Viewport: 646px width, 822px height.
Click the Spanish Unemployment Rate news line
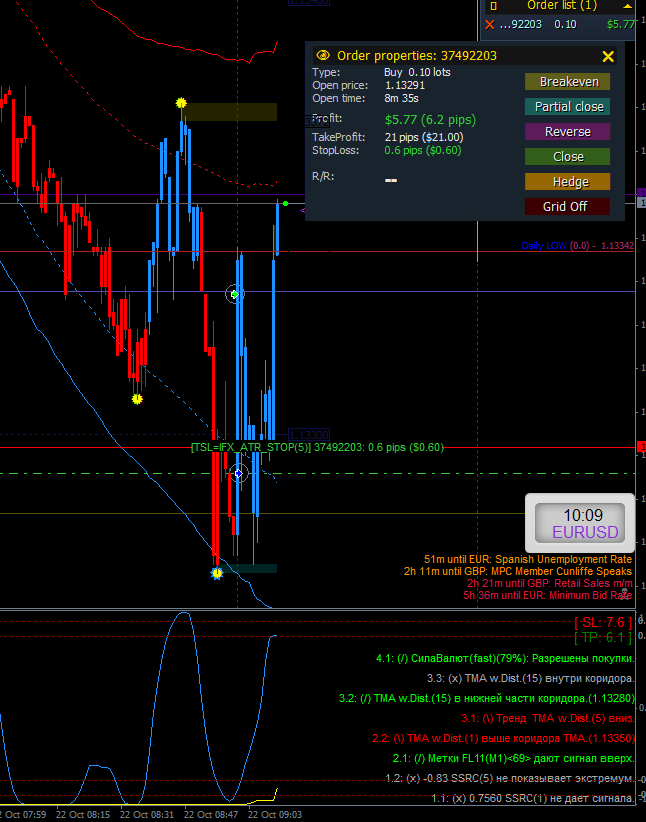(528, 559)
